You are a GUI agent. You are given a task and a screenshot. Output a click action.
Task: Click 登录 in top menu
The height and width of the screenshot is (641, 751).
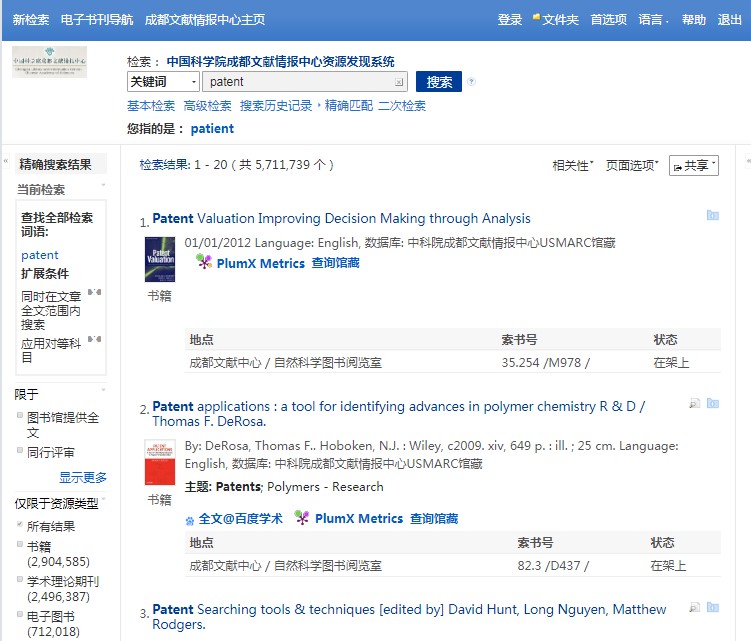click(510, 20)
